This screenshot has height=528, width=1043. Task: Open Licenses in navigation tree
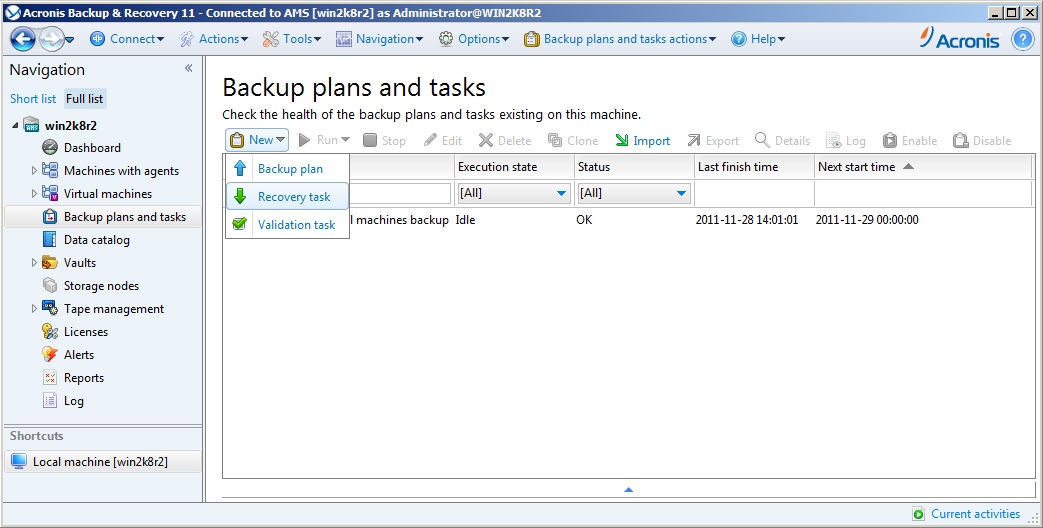tap(85, 332)
